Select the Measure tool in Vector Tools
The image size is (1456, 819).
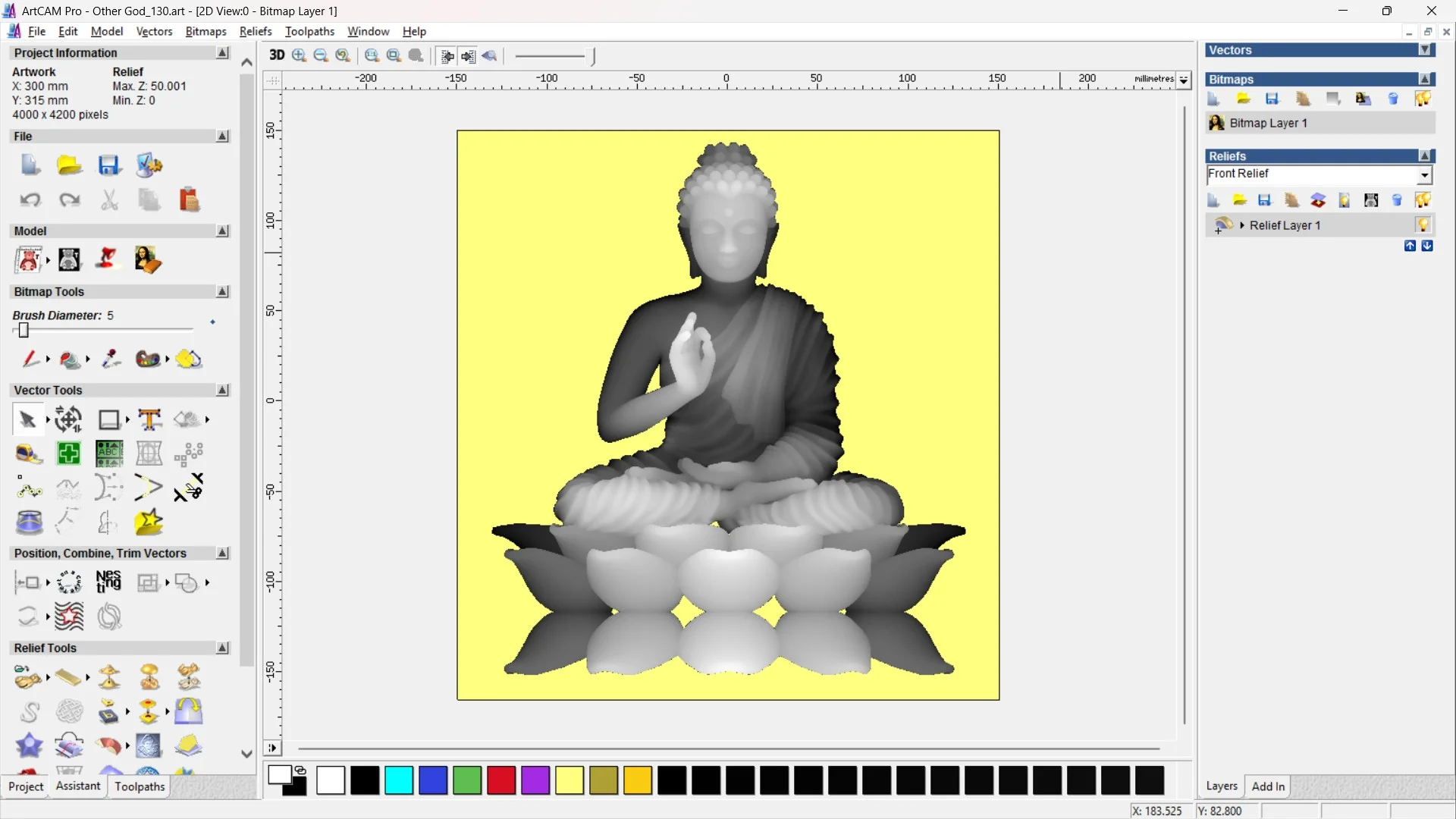(x=29, y=453)
